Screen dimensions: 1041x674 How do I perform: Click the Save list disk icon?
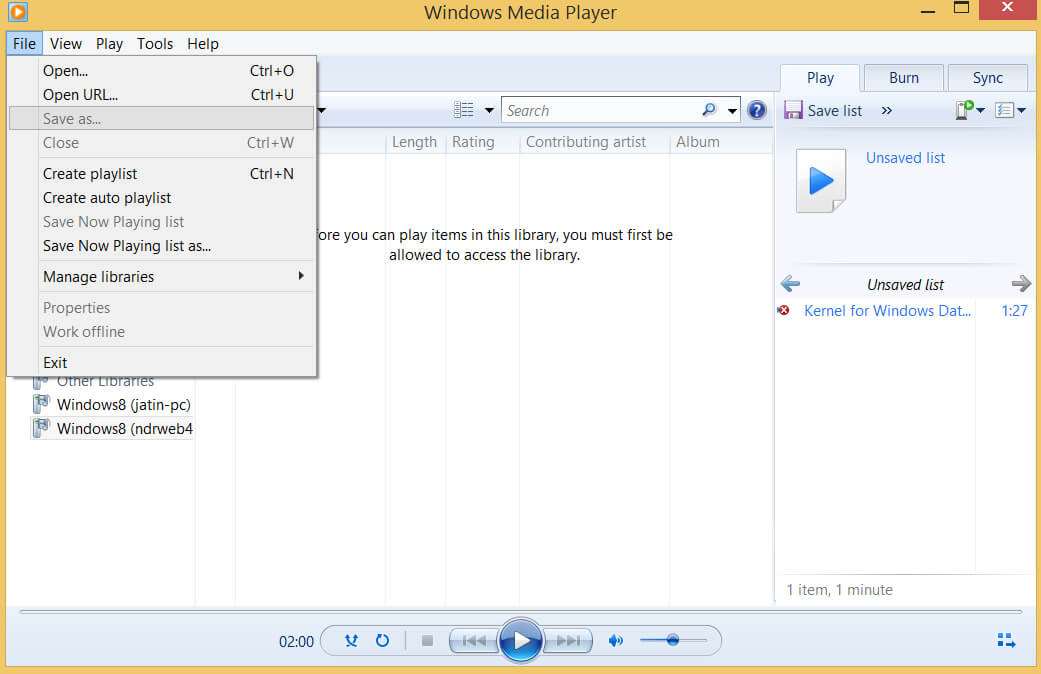tap(793, 110)
